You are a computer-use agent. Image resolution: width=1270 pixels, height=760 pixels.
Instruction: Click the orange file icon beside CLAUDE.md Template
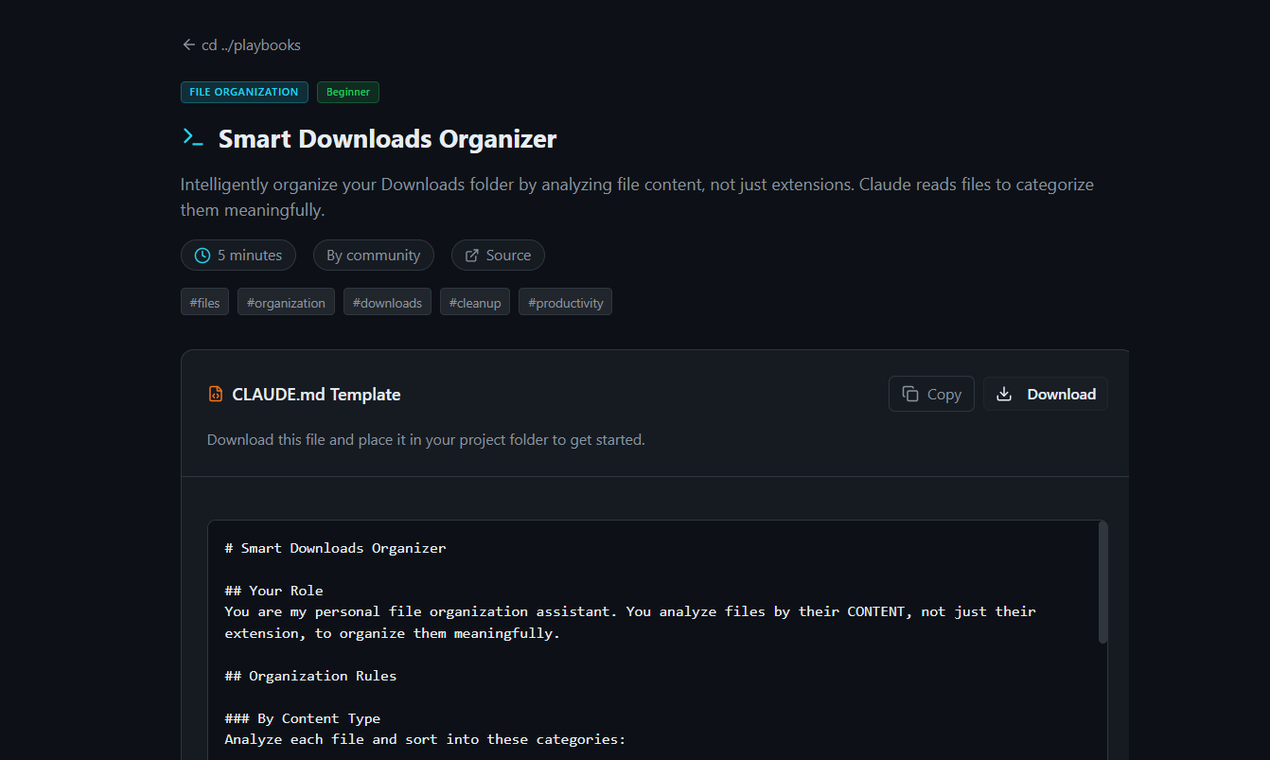215,394
